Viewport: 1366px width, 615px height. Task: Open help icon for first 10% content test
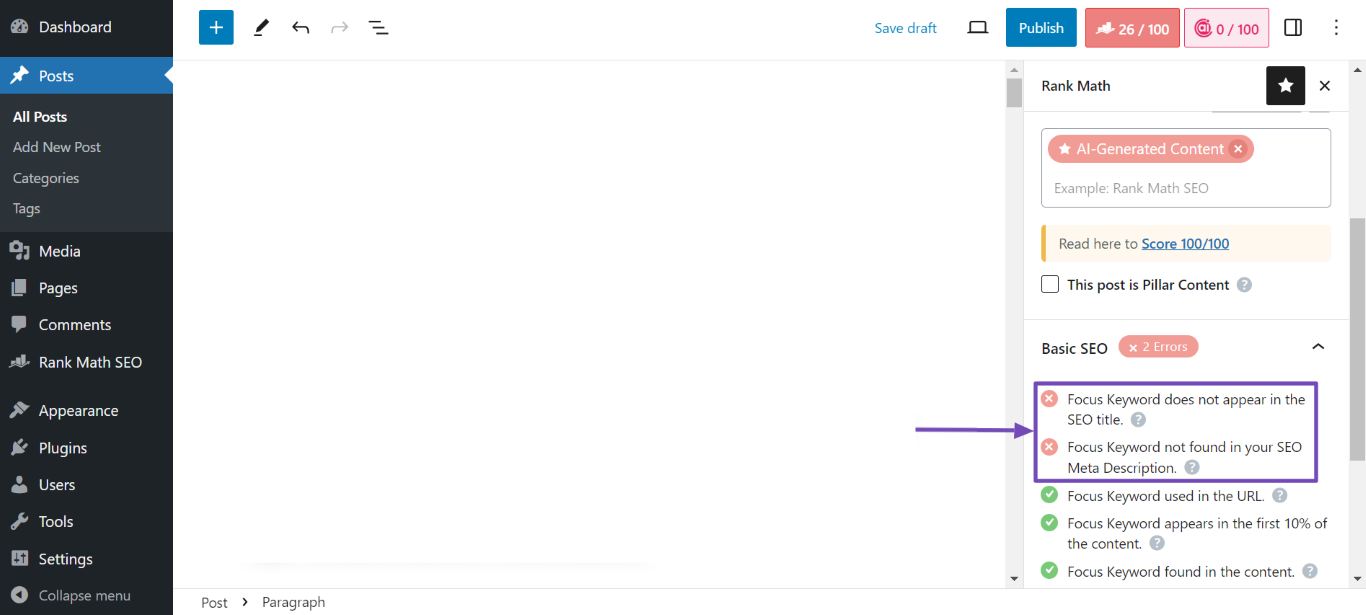[x=1157, y=544]
